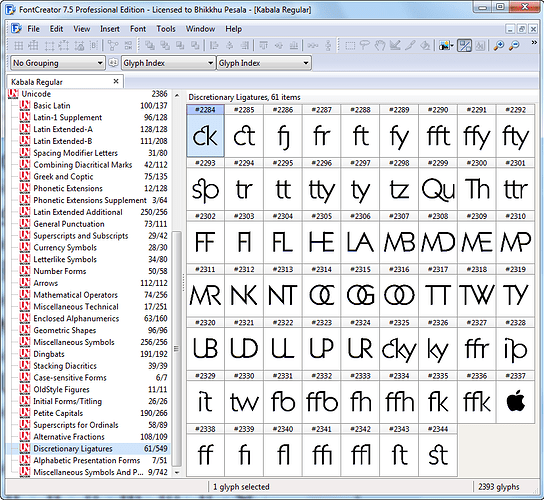This screenshot has width=544, height=500.
Task: Select the knife tool
Action: click(x=410, y=45)
